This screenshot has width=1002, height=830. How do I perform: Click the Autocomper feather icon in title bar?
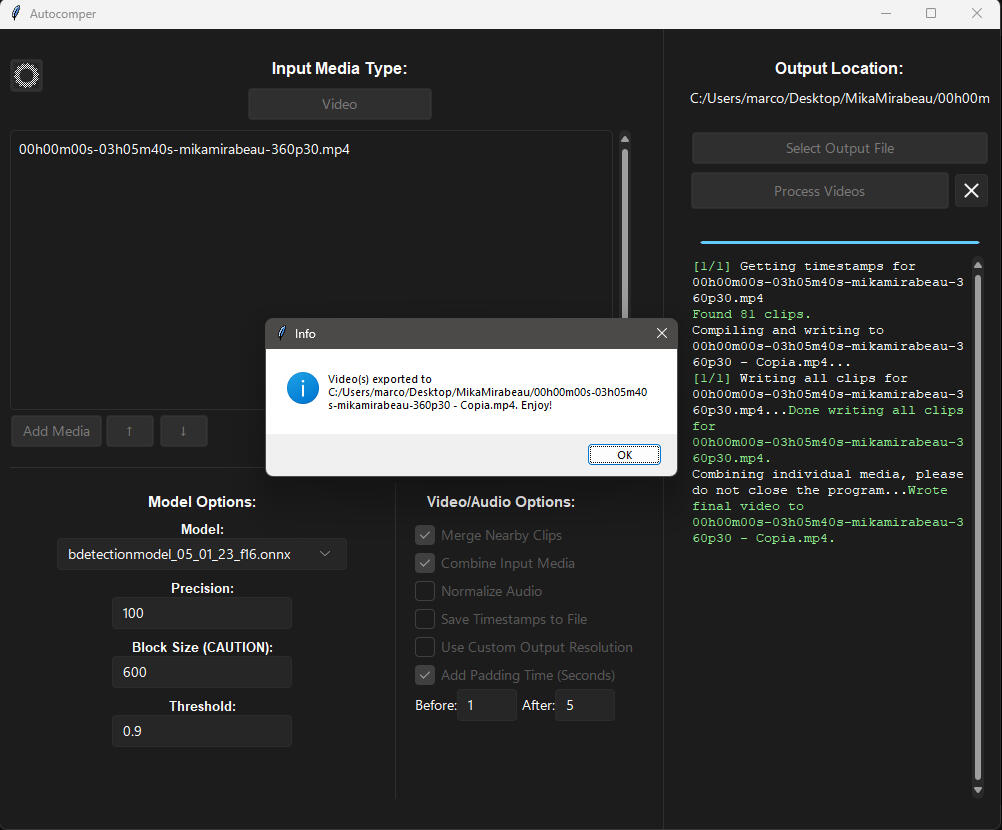(x=16, y=14)
